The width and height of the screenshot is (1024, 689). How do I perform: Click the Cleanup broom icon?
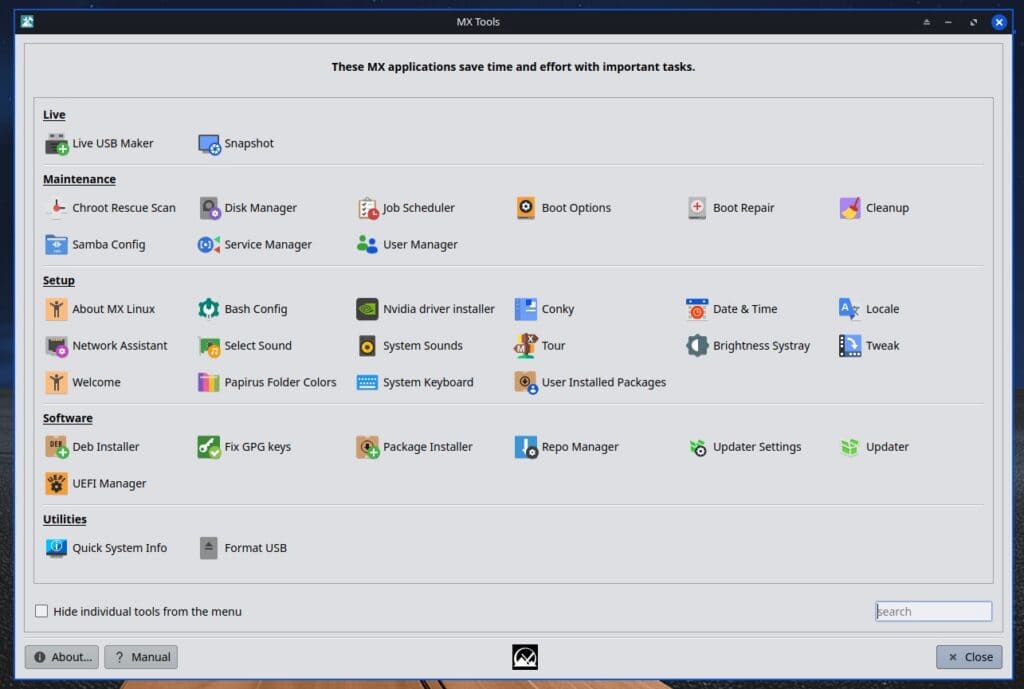(x=850, y=208)
